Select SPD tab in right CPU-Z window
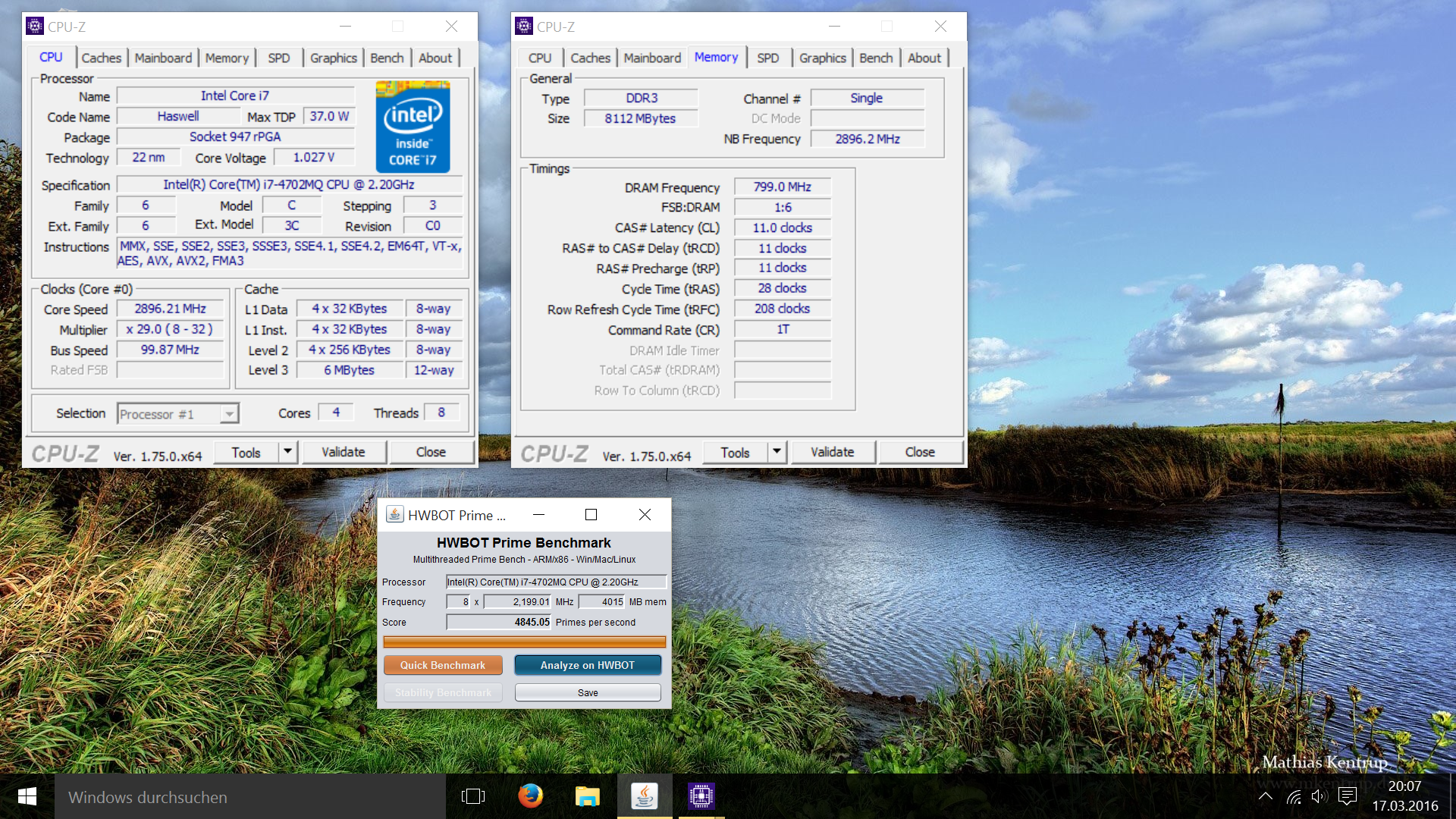 tap(768, 58)
